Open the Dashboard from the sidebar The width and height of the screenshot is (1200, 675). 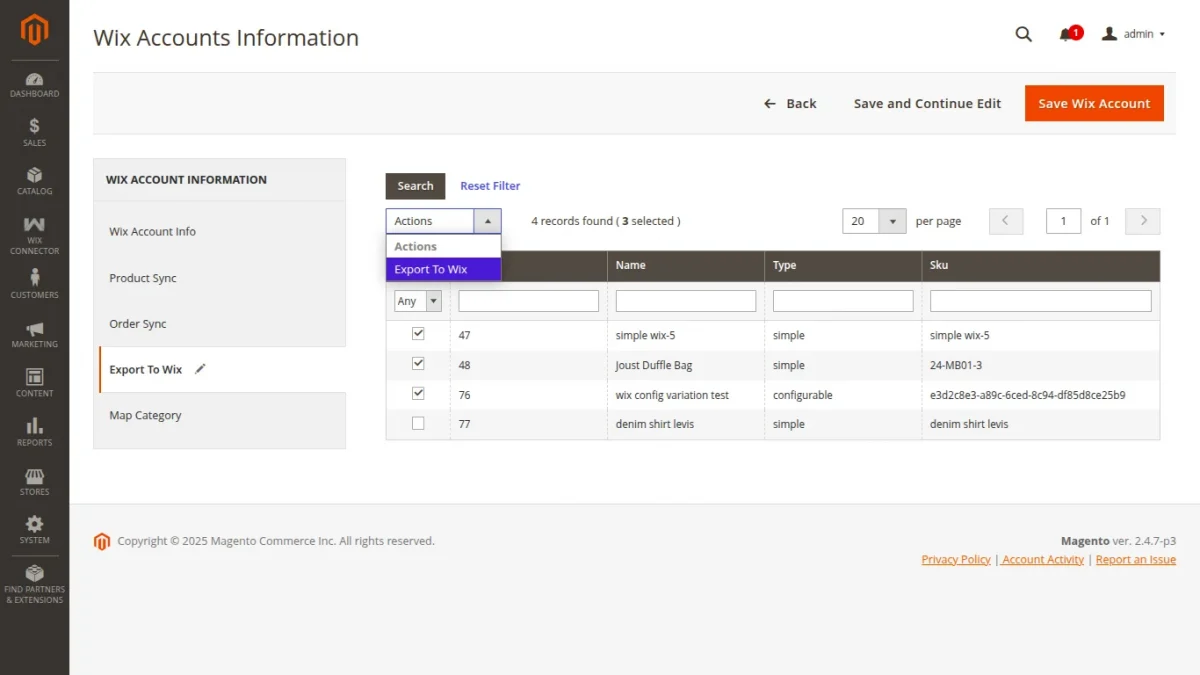[35, 85]
